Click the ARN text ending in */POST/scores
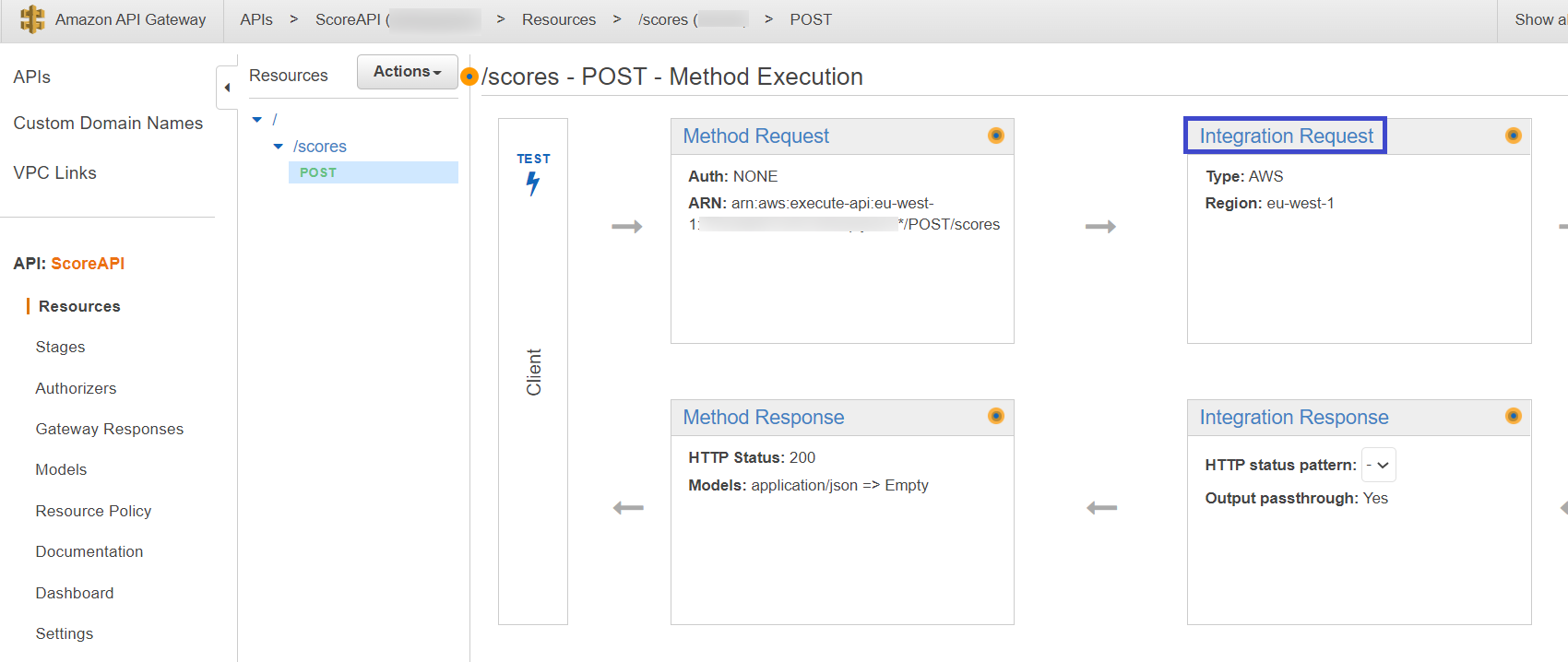Viewport: 1568px width, 662px height. point(844,214)
